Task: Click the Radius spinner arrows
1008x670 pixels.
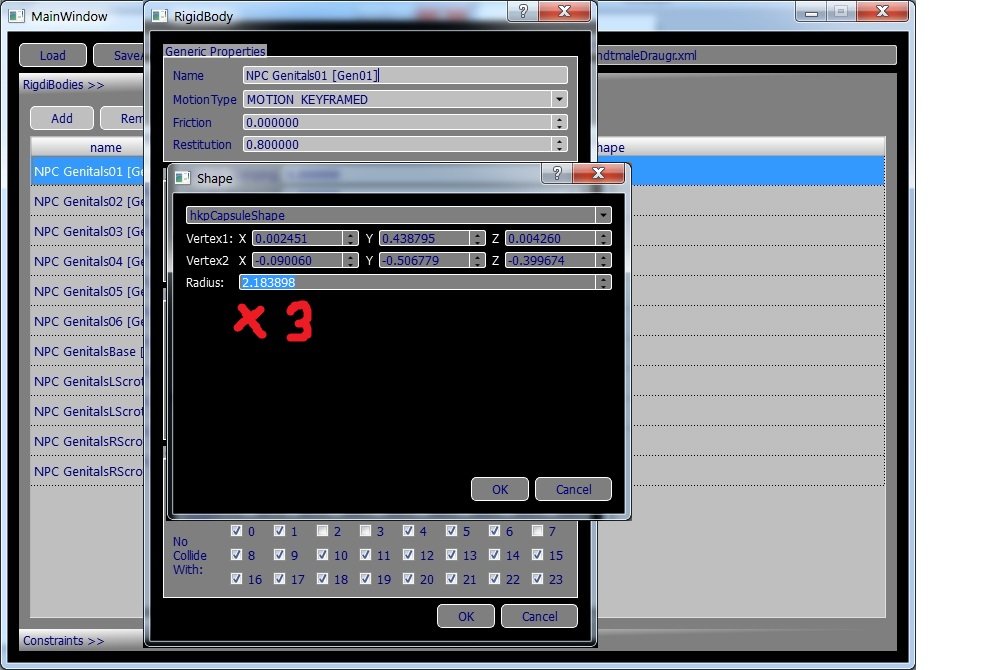Action: coord(603,282)
